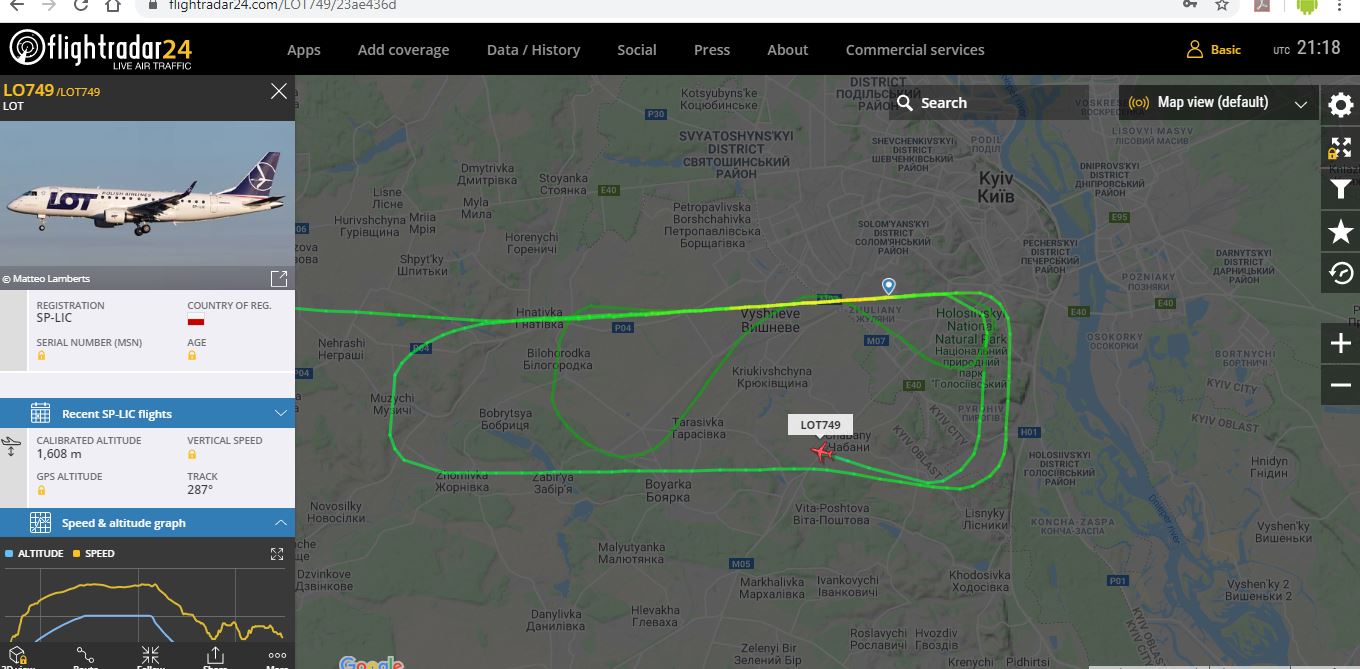The width and height of the screenshot is (1360, 669).
Task: Open the map filter funnel icon
Action: pyautogui.click(x=1341, y=188)
